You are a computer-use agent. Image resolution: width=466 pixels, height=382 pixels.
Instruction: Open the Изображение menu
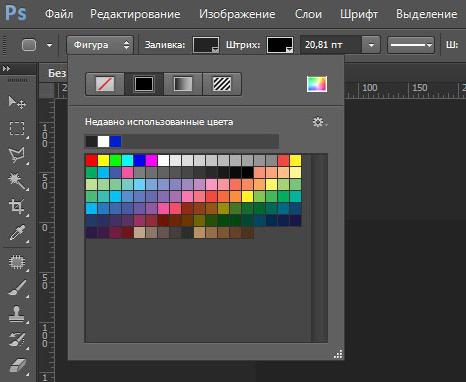[x=237, y=14]
